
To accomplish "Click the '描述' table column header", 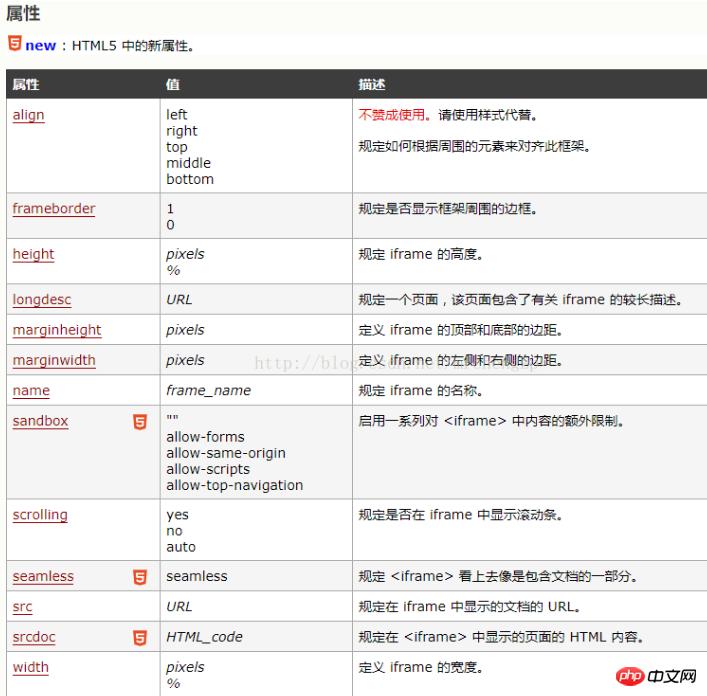I will point(372,84).
